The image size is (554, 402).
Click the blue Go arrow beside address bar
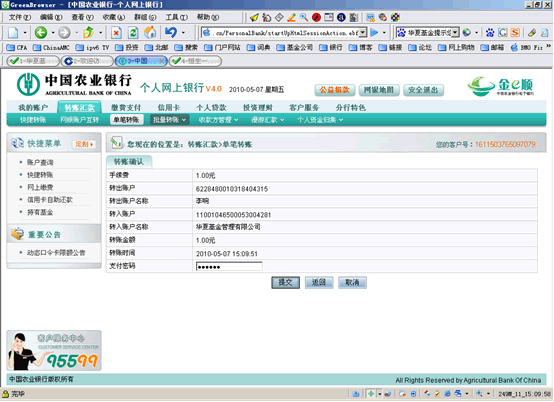pos(374,33)
